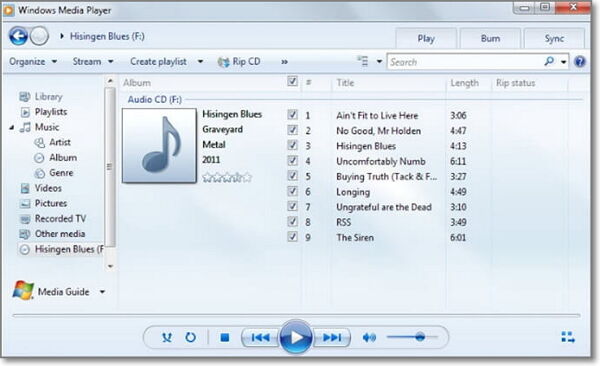
Task: Turn on shuffle playback
Action: click(167, 337)
